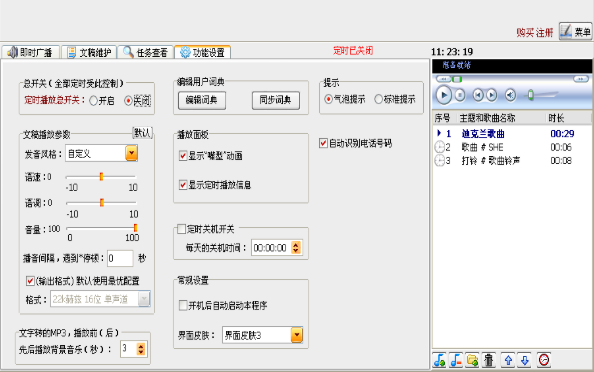Open the 任务查看 tab
Image resolution: width=594 pixels, height=372 pixels.
[146, 52]
